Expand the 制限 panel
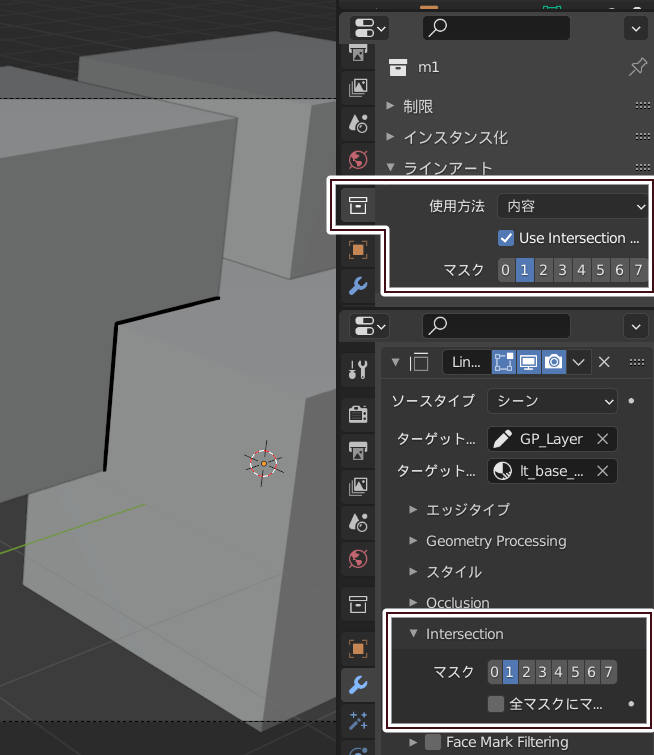This screenshot has height=755, width=654. coord(390,105)
